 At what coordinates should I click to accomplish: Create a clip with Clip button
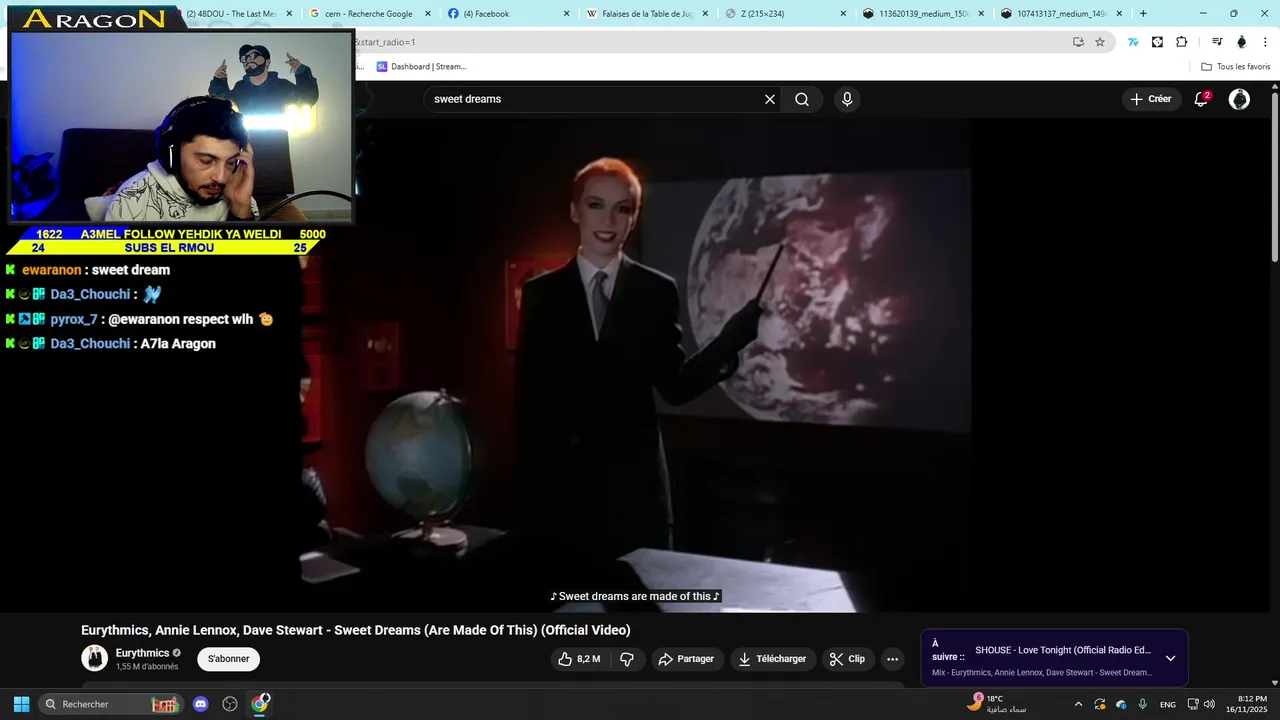pos(847,659)
